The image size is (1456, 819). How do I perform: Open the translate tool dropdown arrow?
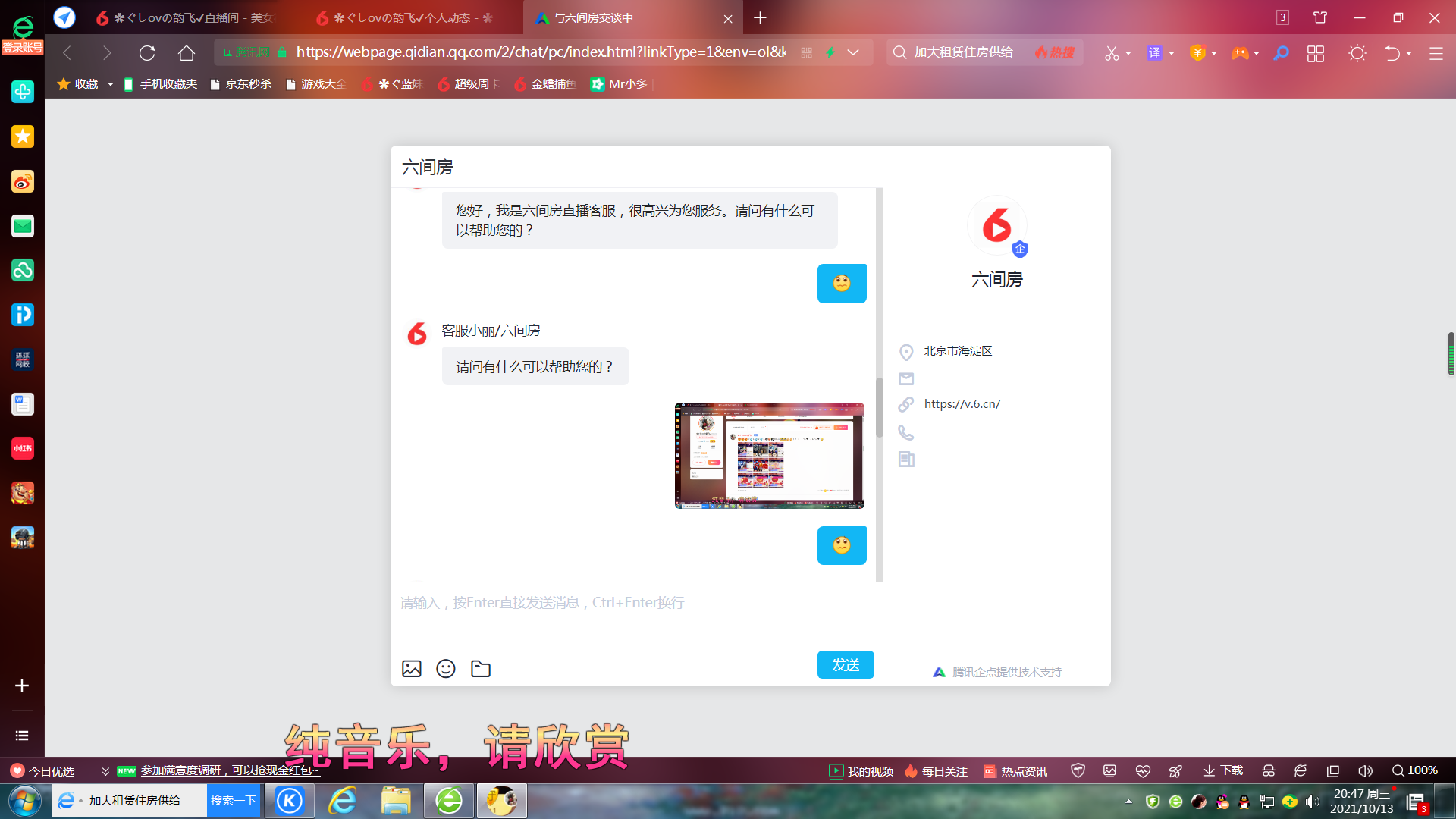1172,53
